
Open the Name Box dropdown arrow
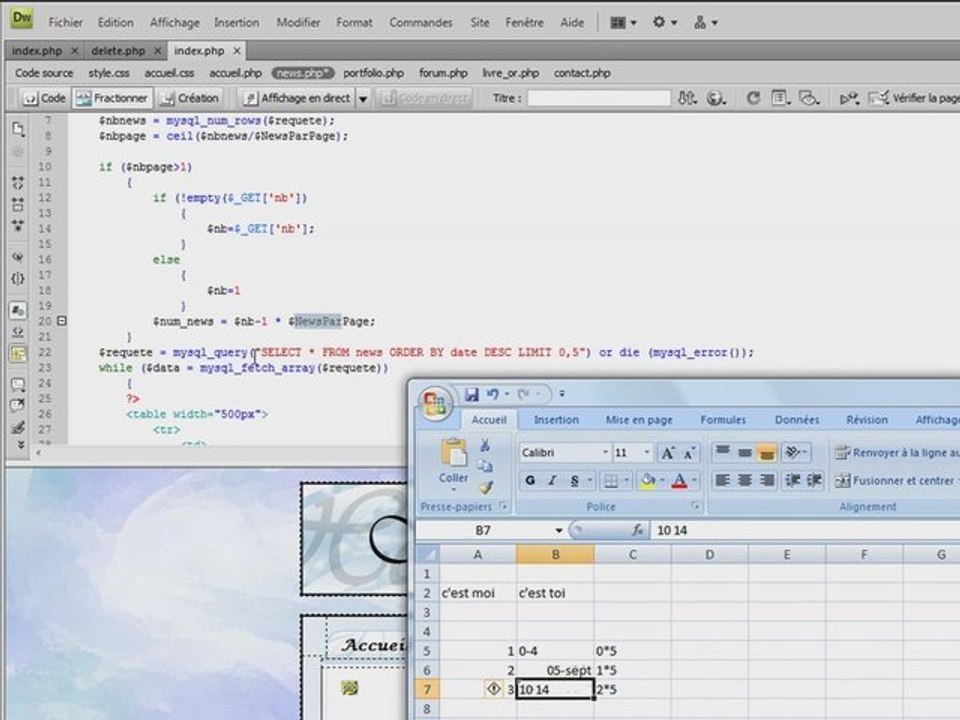coord(558,530)
